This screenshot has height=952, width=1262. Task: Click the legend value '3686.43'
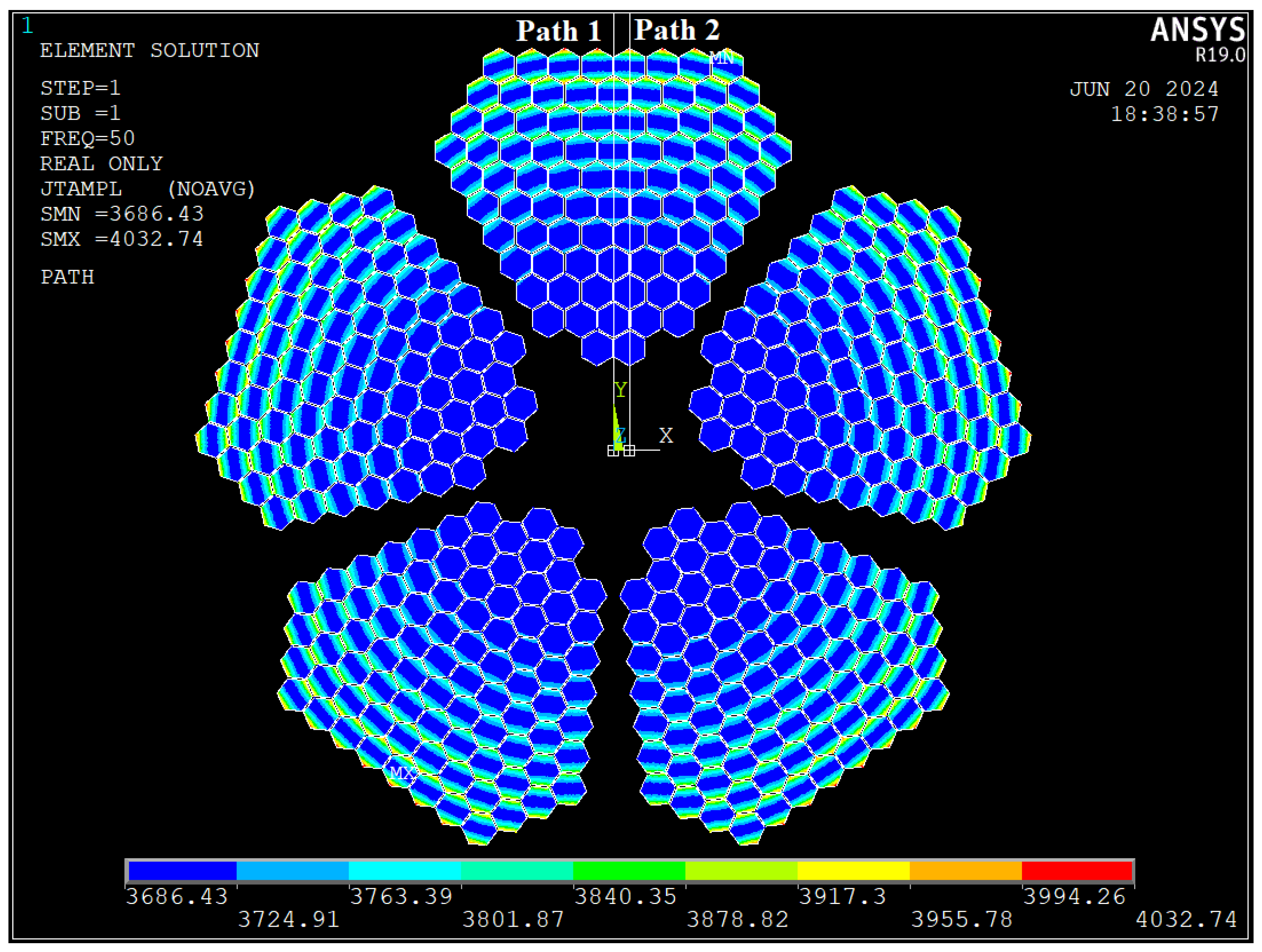pos(177,897)
